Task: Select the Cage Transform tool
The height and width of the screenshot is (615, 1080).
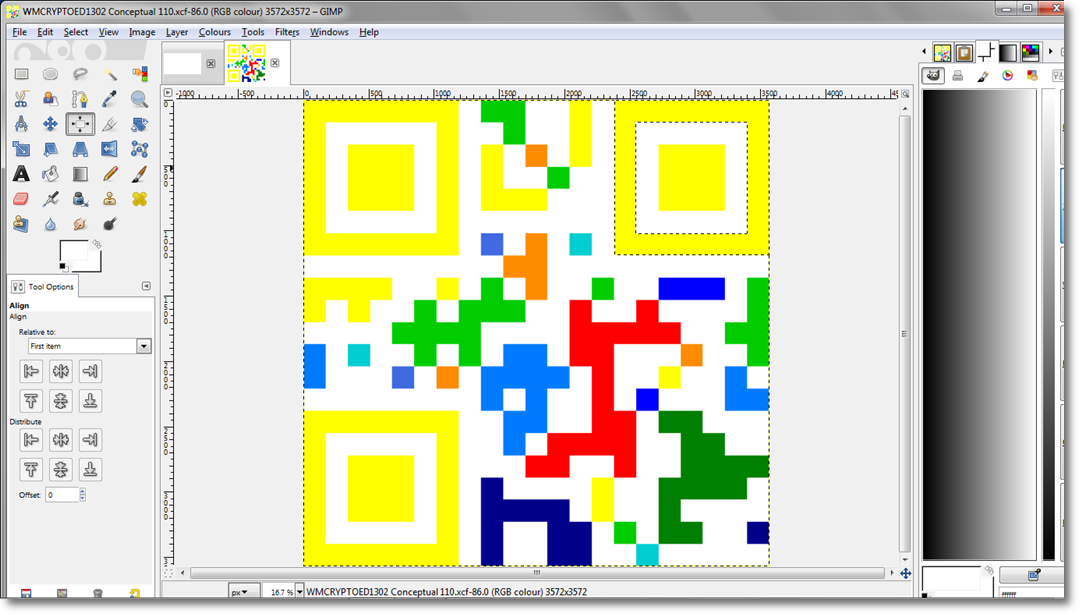Action: pos(139,149)
